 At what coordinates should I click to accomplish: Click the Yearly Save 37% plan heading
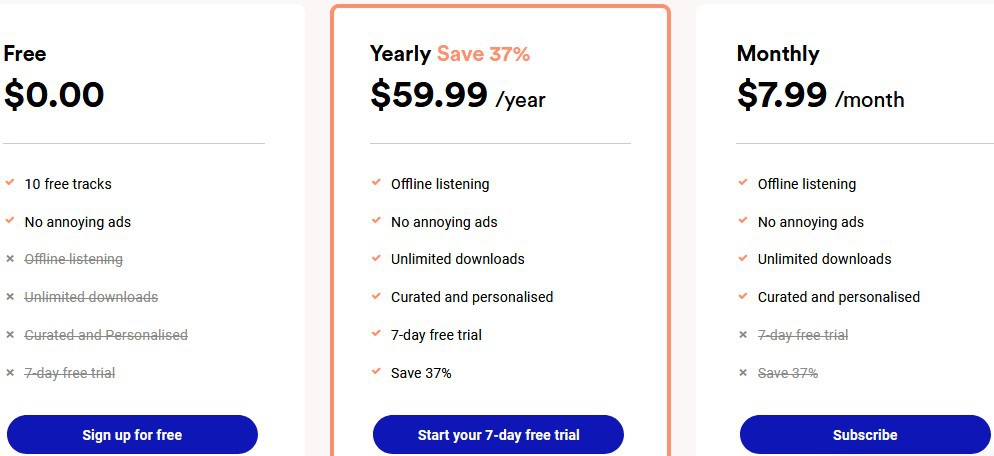450,54
